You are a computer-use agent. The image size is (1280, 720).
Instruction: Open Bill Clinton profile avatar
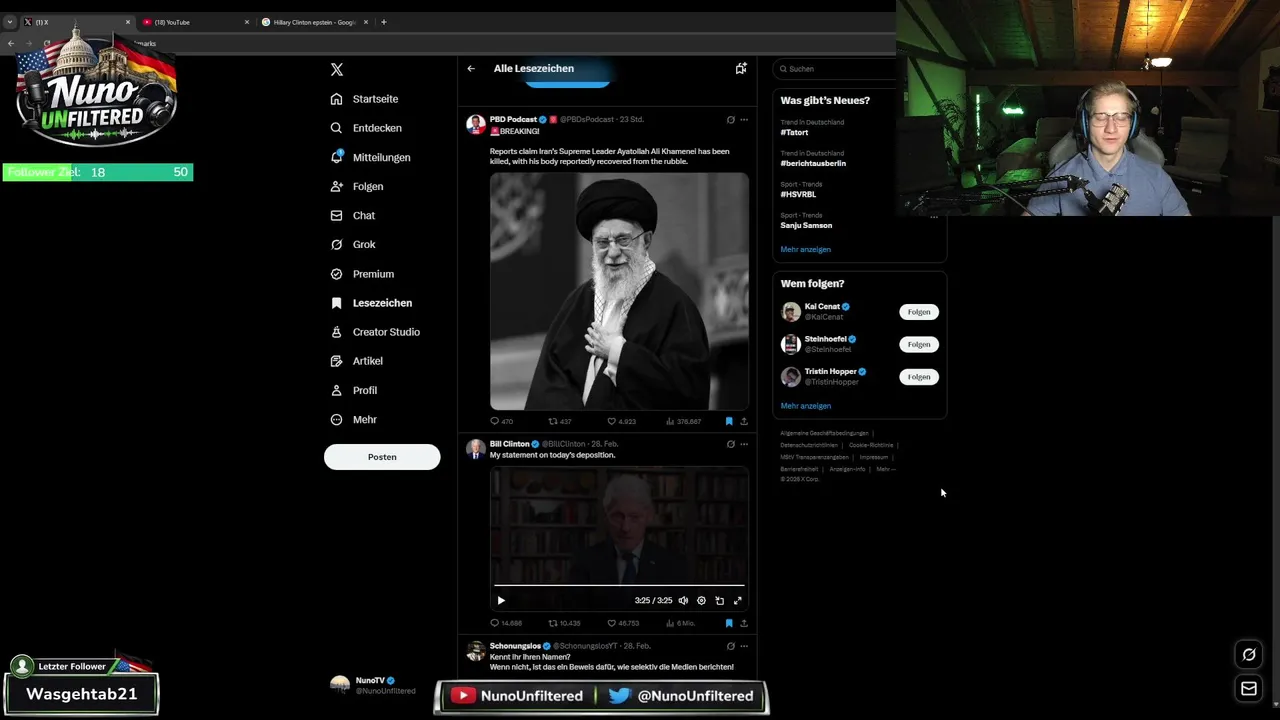pyautogui.click(x=476, y=448)
